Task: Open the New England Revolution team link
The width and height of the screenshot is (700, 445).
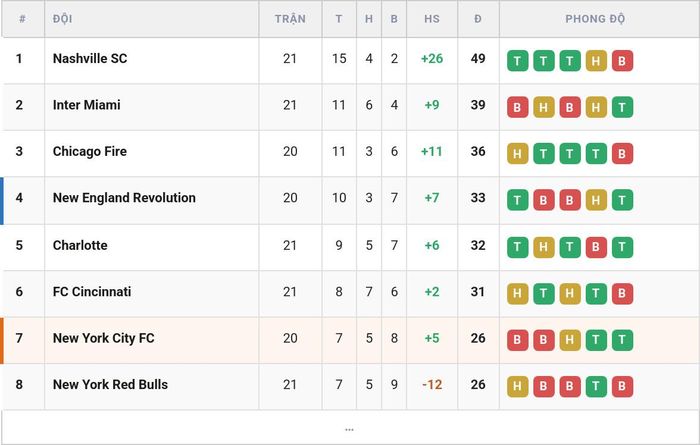Action: point(124,198)
